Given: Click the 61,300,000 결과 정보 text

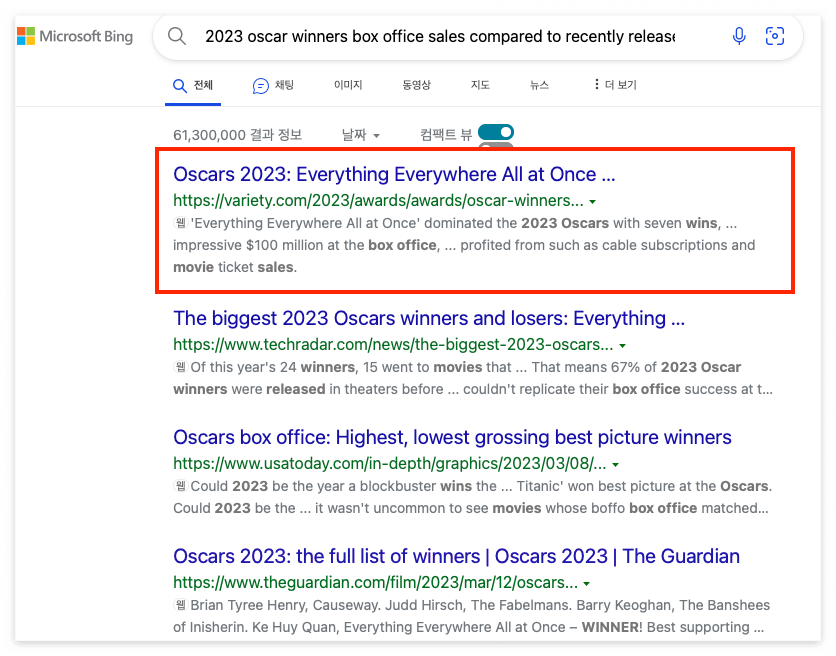Looking at the screenshot, I should [237, 135].
